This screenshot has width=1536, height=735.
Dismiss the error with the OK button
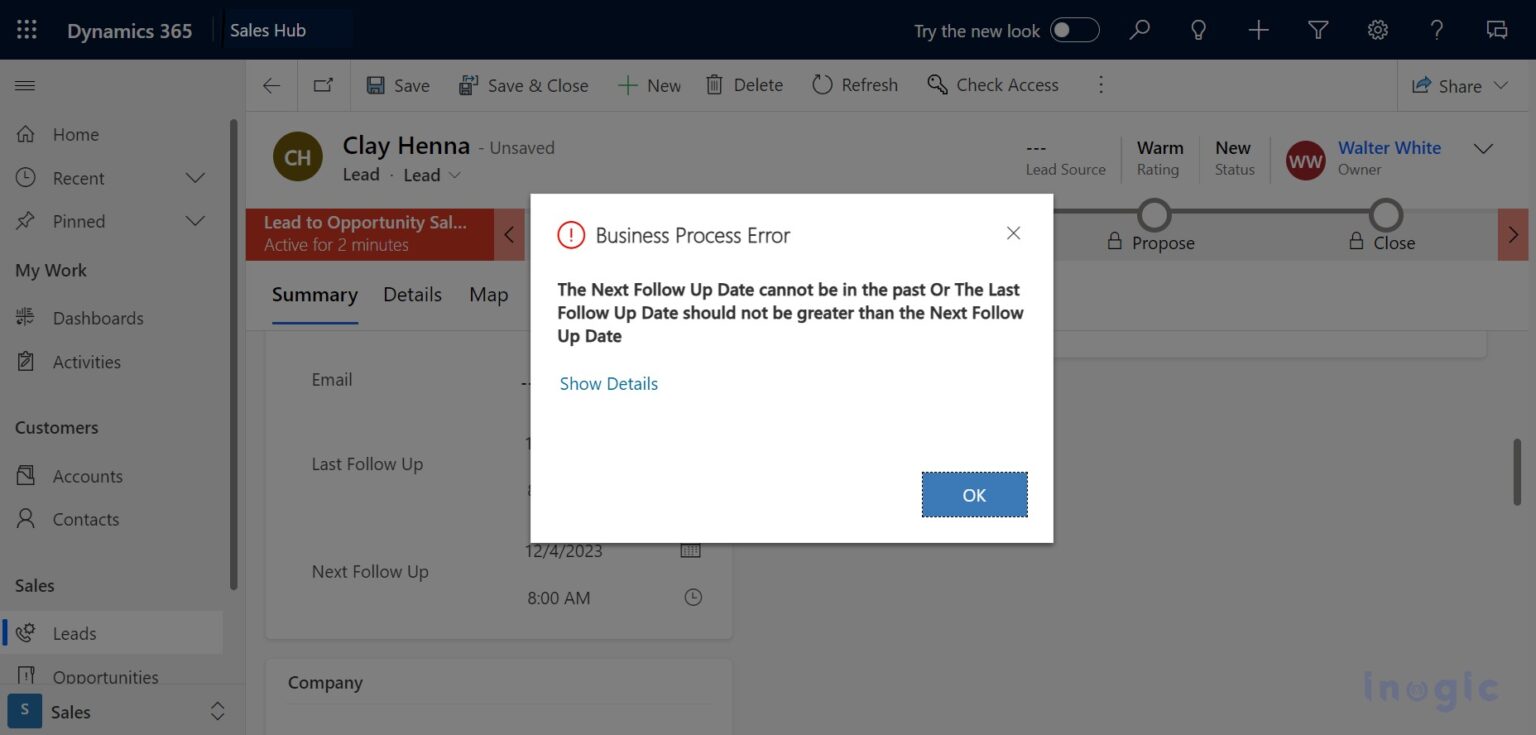(x=974, y=494)
